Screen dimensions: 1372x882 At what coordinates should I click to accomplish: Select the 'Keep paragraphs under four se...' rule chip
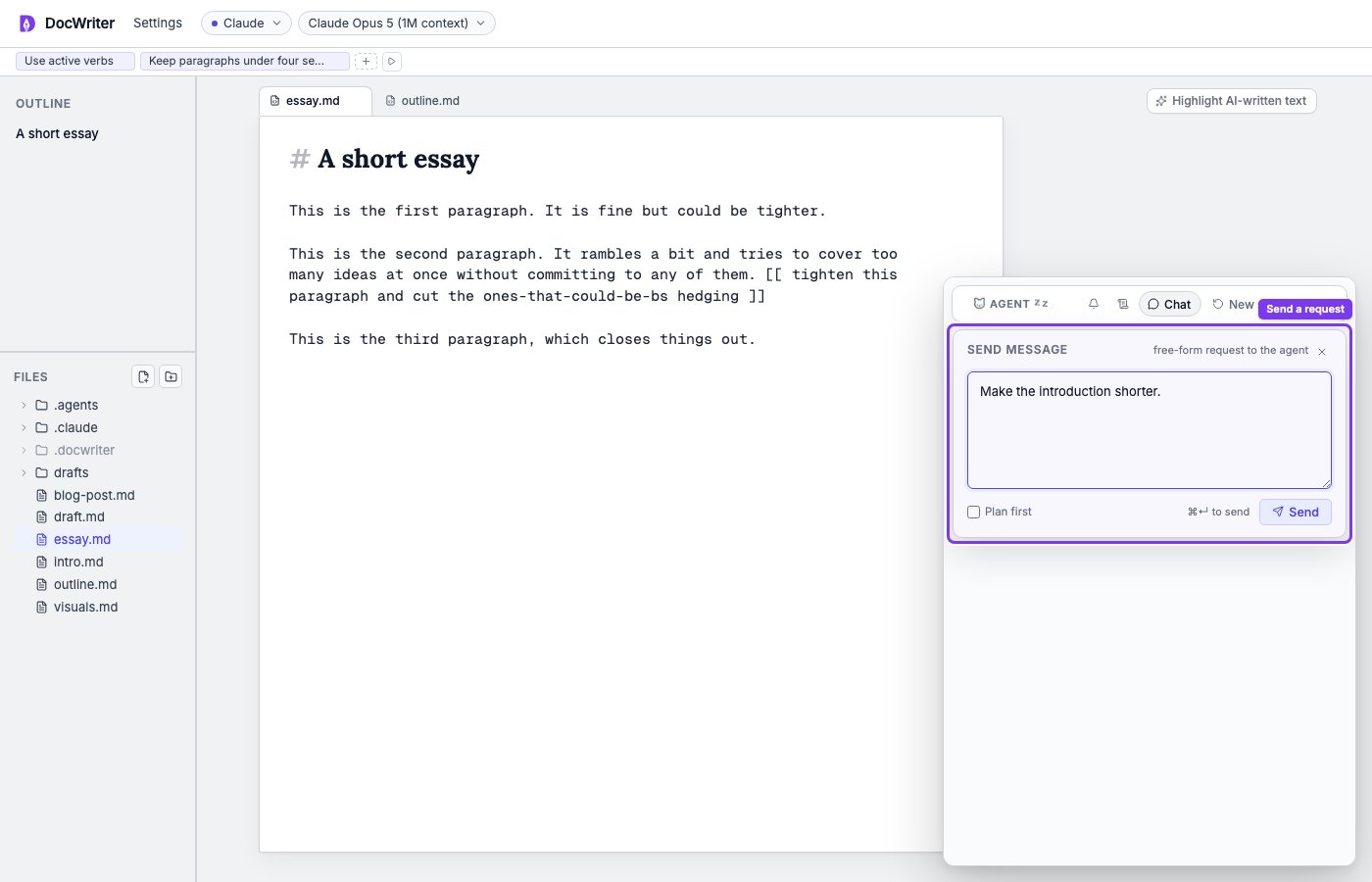[x=244, y=61]
